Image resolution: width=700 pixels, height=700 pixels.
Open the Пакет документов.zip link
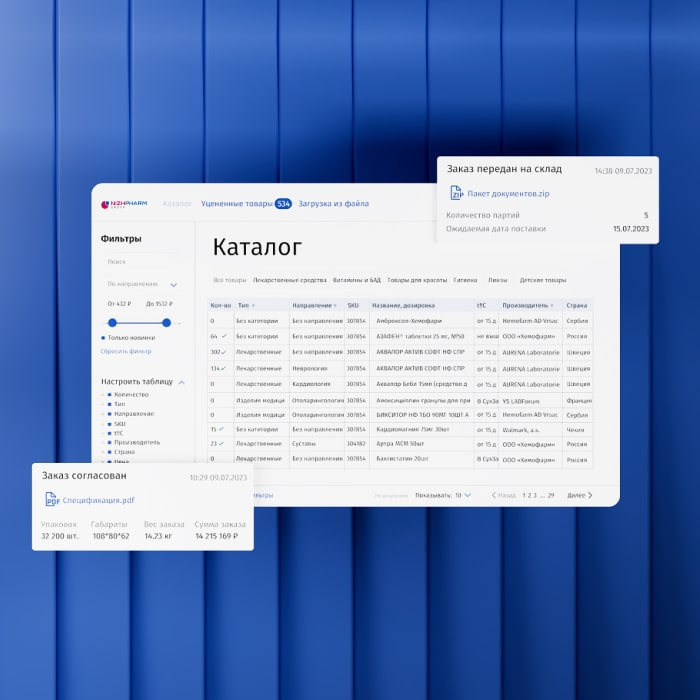(515, 193)
